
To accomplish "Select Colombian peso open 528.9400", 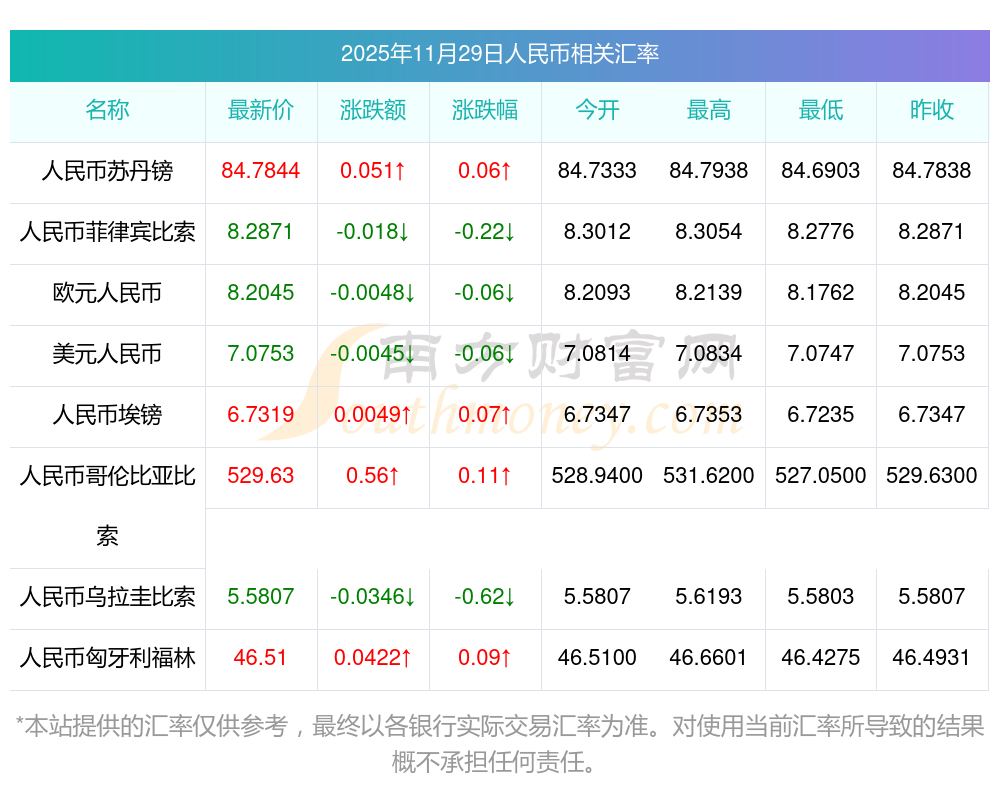I will coord(597,475).
